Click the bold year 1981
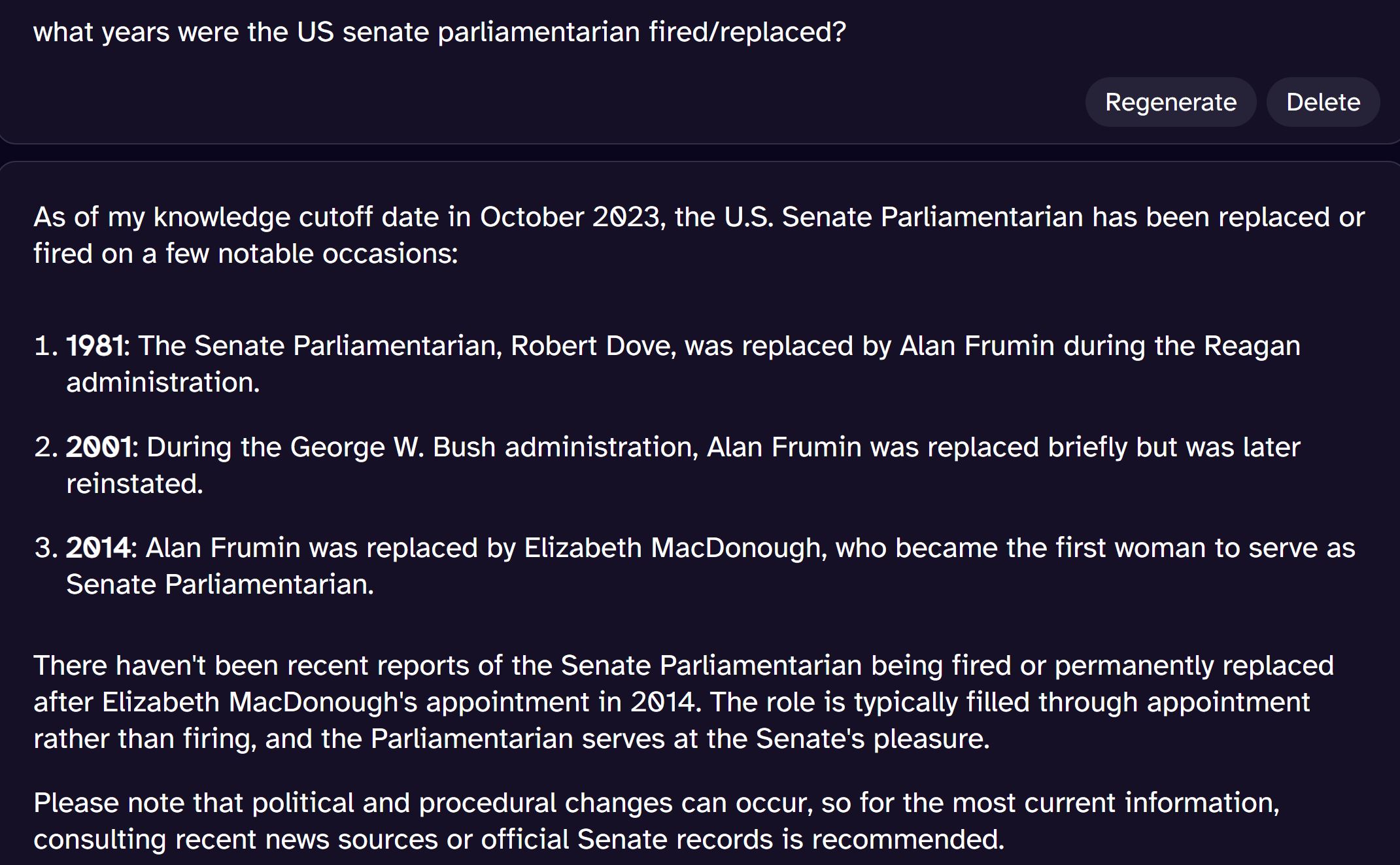 [95, 346]
